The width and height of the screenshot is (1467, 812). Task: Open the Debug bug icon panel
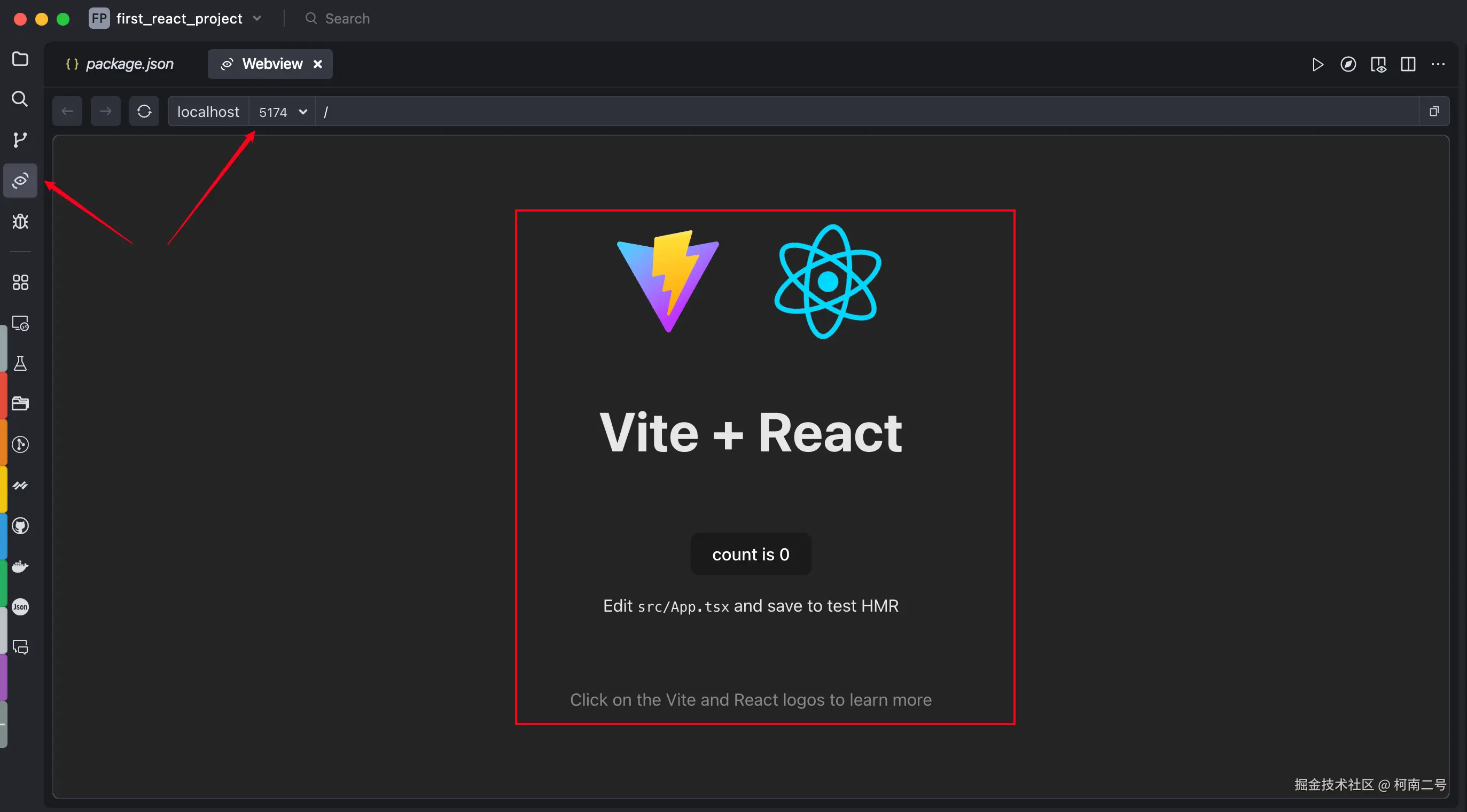(20, 222)
